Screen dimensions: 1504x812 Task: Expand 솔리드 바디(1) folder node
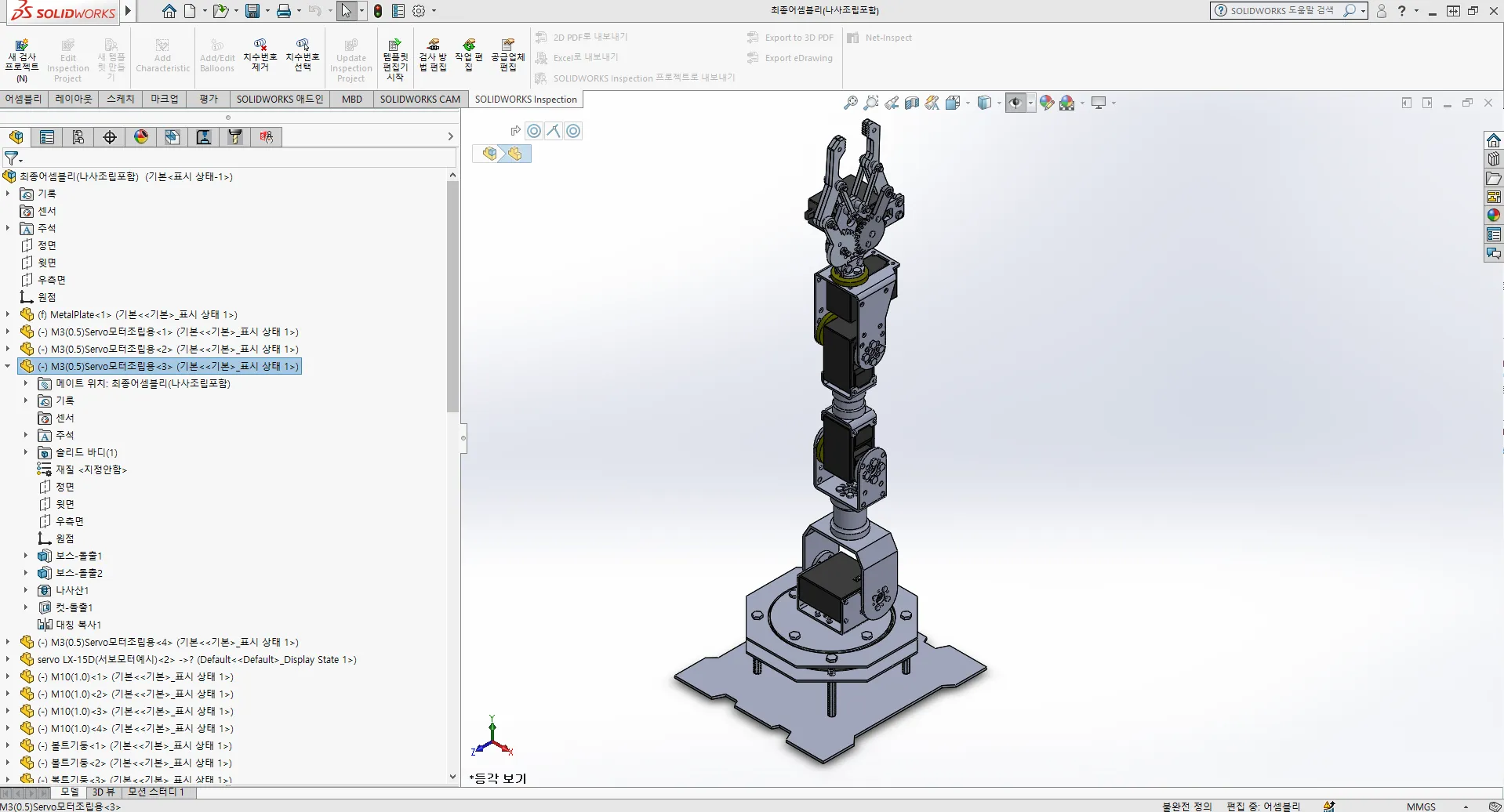click(26, 452)
